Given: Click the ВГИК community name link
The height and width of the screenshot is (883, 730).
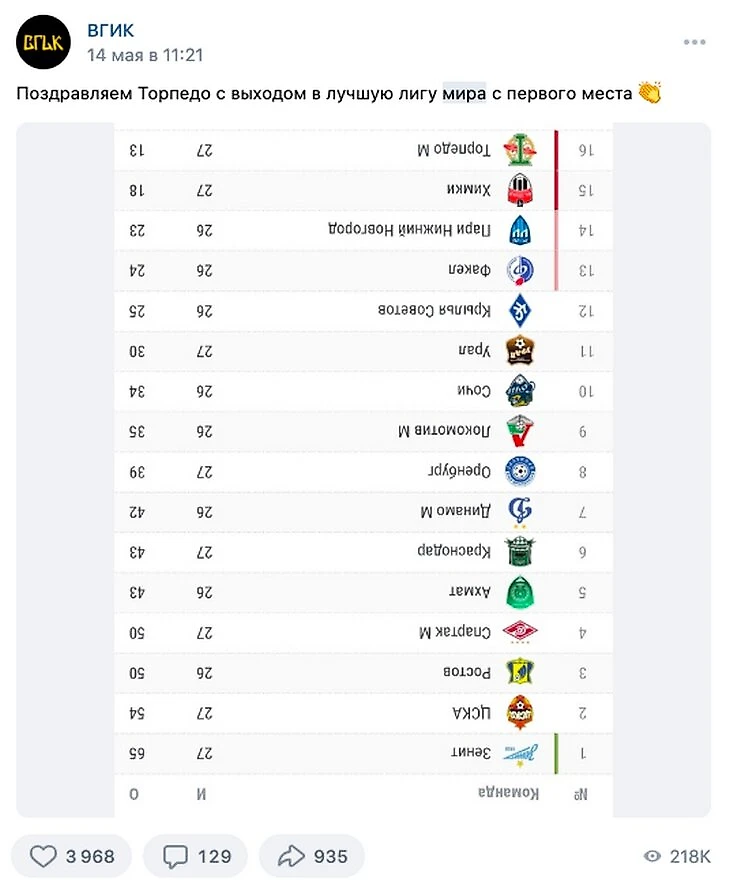Looking at the screenshot, I should click(110, 30).
